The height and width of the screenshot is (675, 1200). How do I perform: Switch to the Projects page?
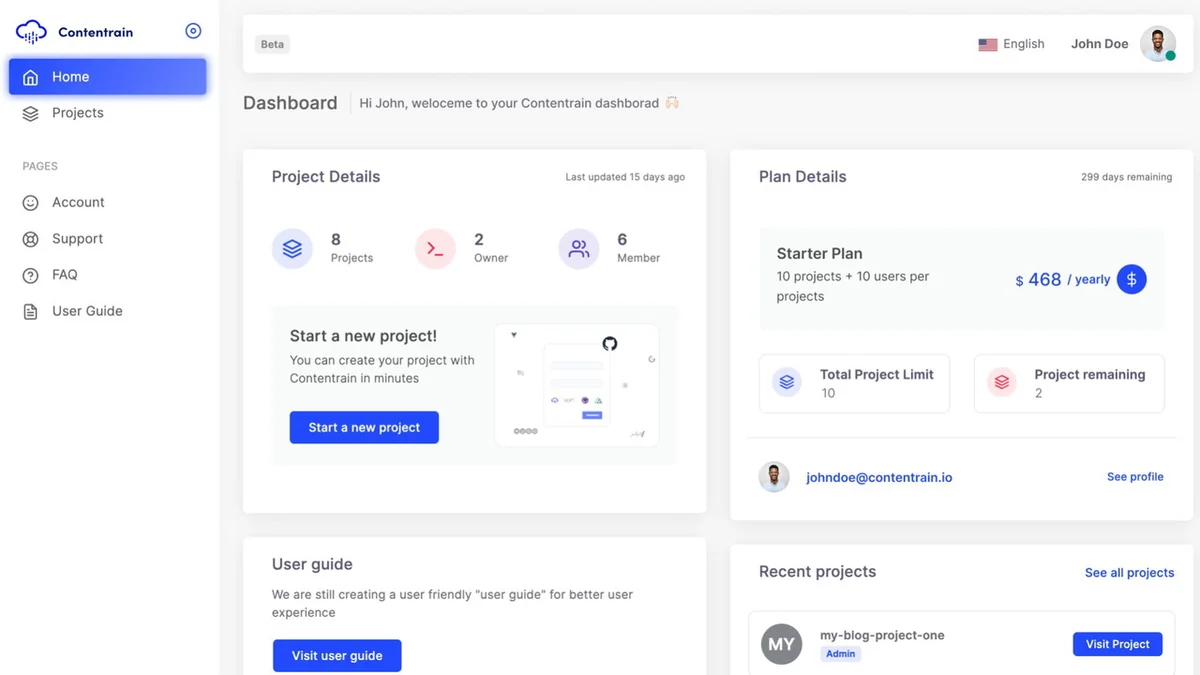pos(77,113)
